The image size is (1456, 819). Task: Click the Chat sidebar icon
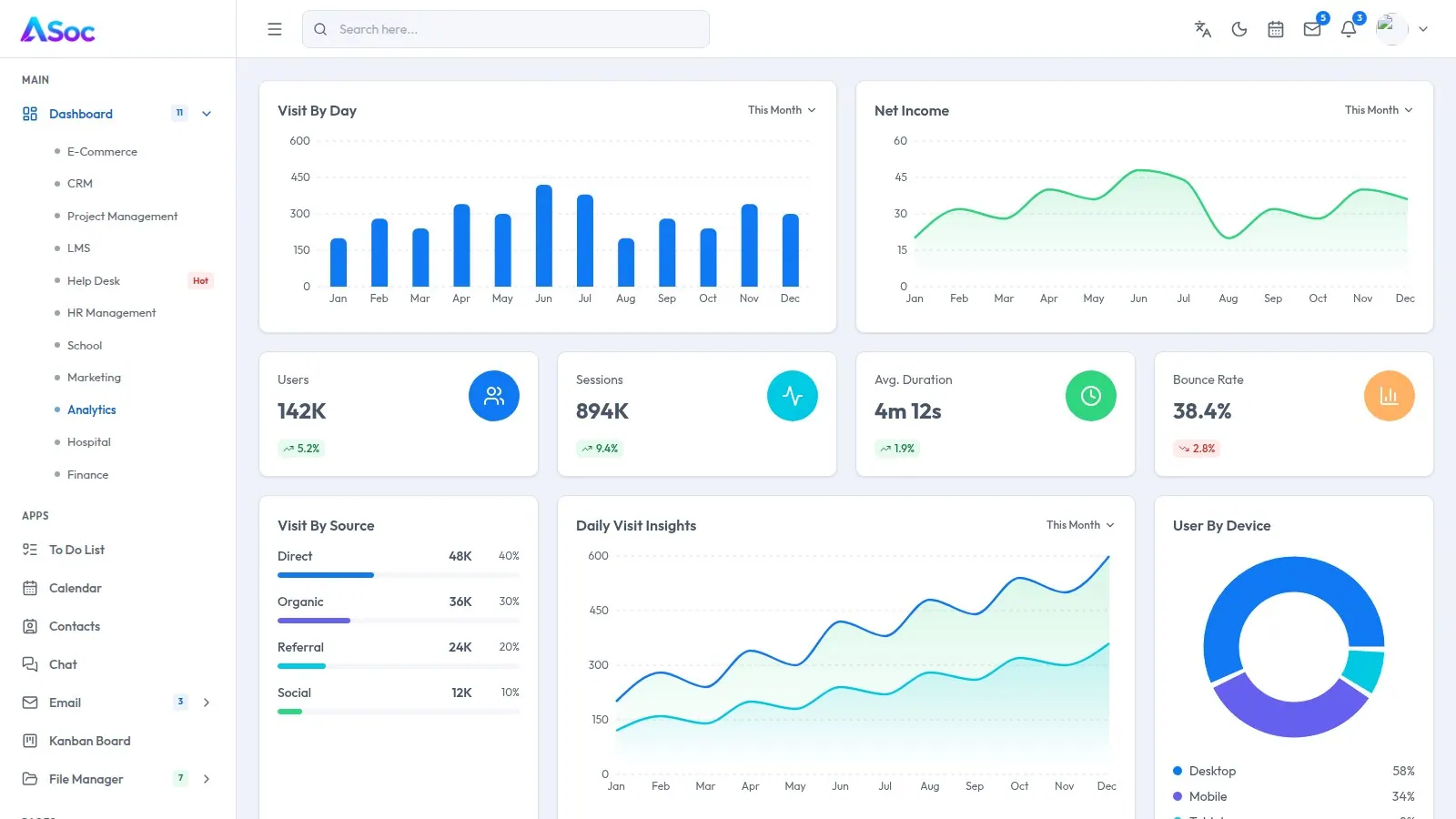30,664
